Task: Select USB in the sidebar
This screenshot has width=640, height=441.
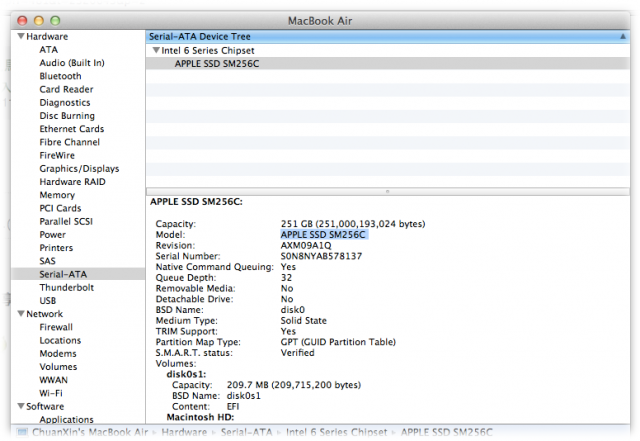Action: click(x=48, y=301)
